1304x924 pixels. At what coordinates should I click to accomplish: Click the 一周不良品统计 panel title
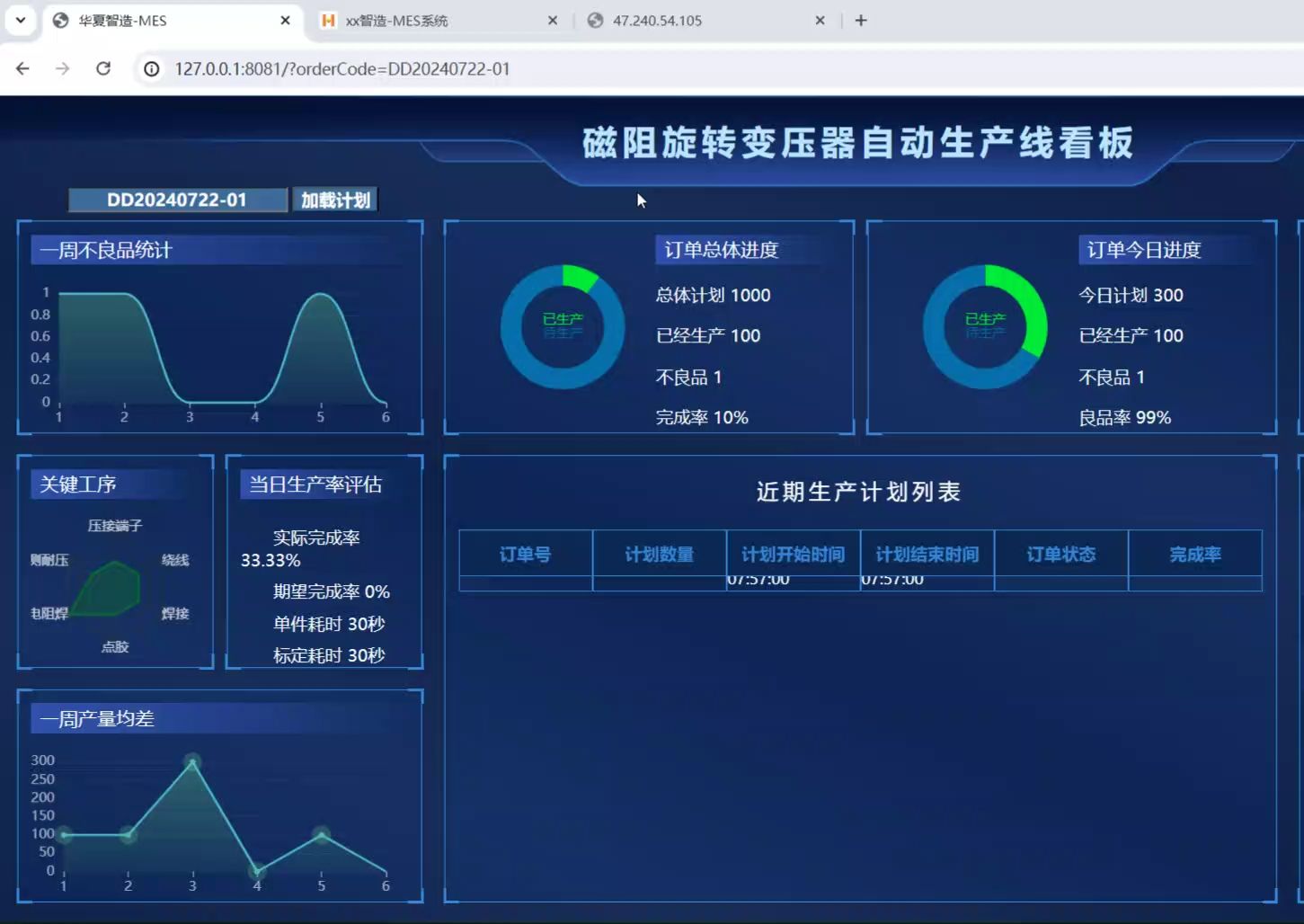pos(106,250)
